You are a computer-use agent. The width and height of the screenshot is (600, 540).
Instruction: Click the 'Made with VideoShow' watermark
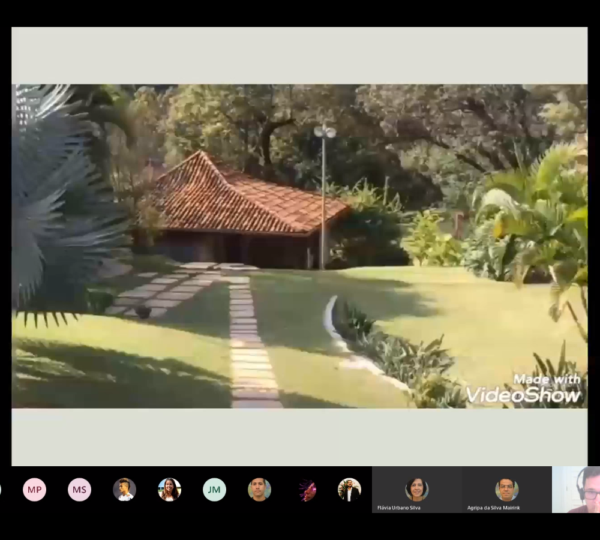523,390
